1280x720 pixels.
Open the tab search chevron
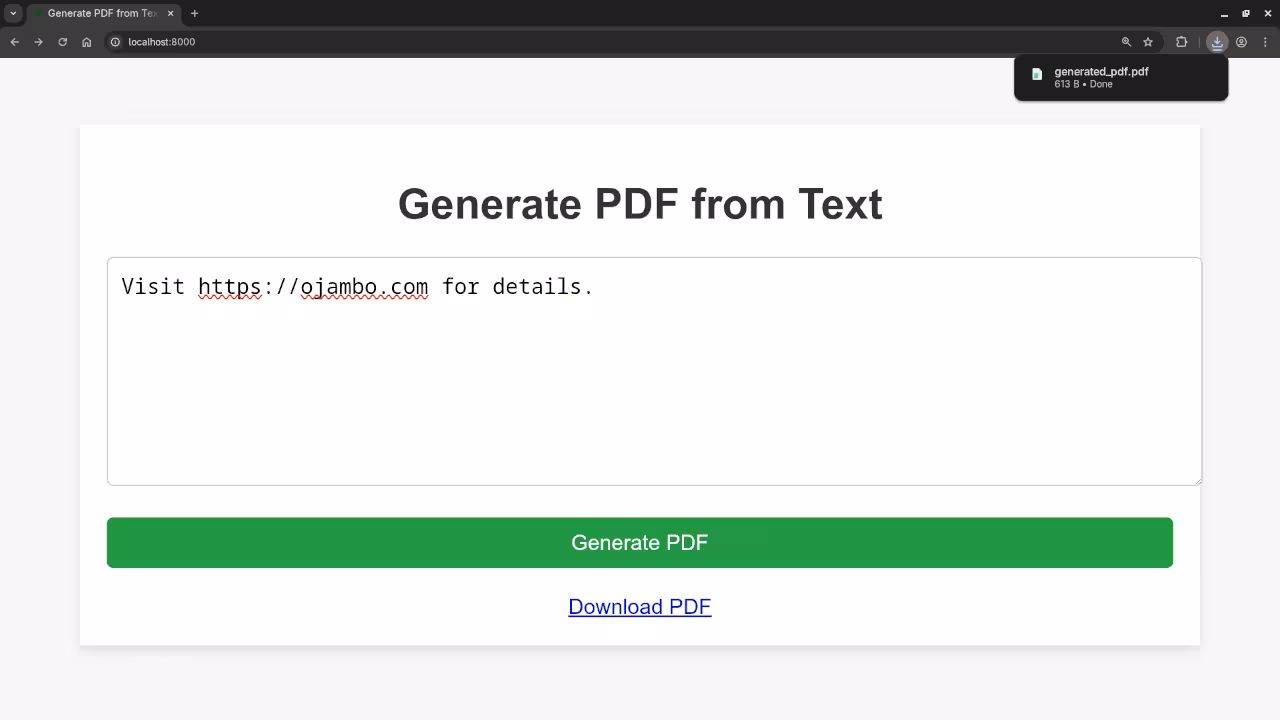pyautogui.click(x=11, y=13)
